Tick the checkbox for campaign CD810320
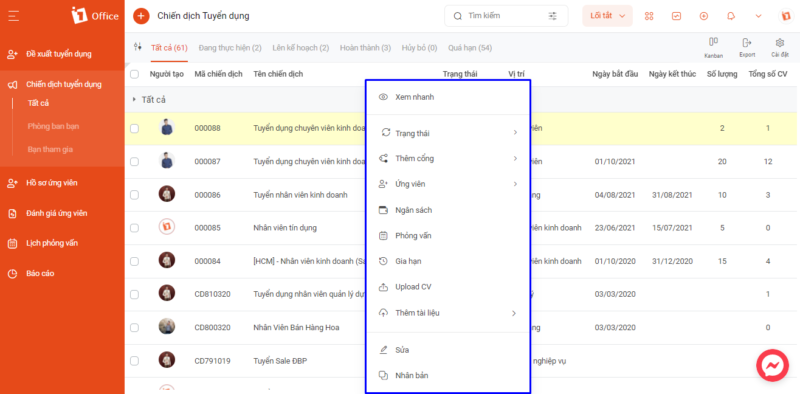This screenshot has height=394, width=800. point(135,294)
